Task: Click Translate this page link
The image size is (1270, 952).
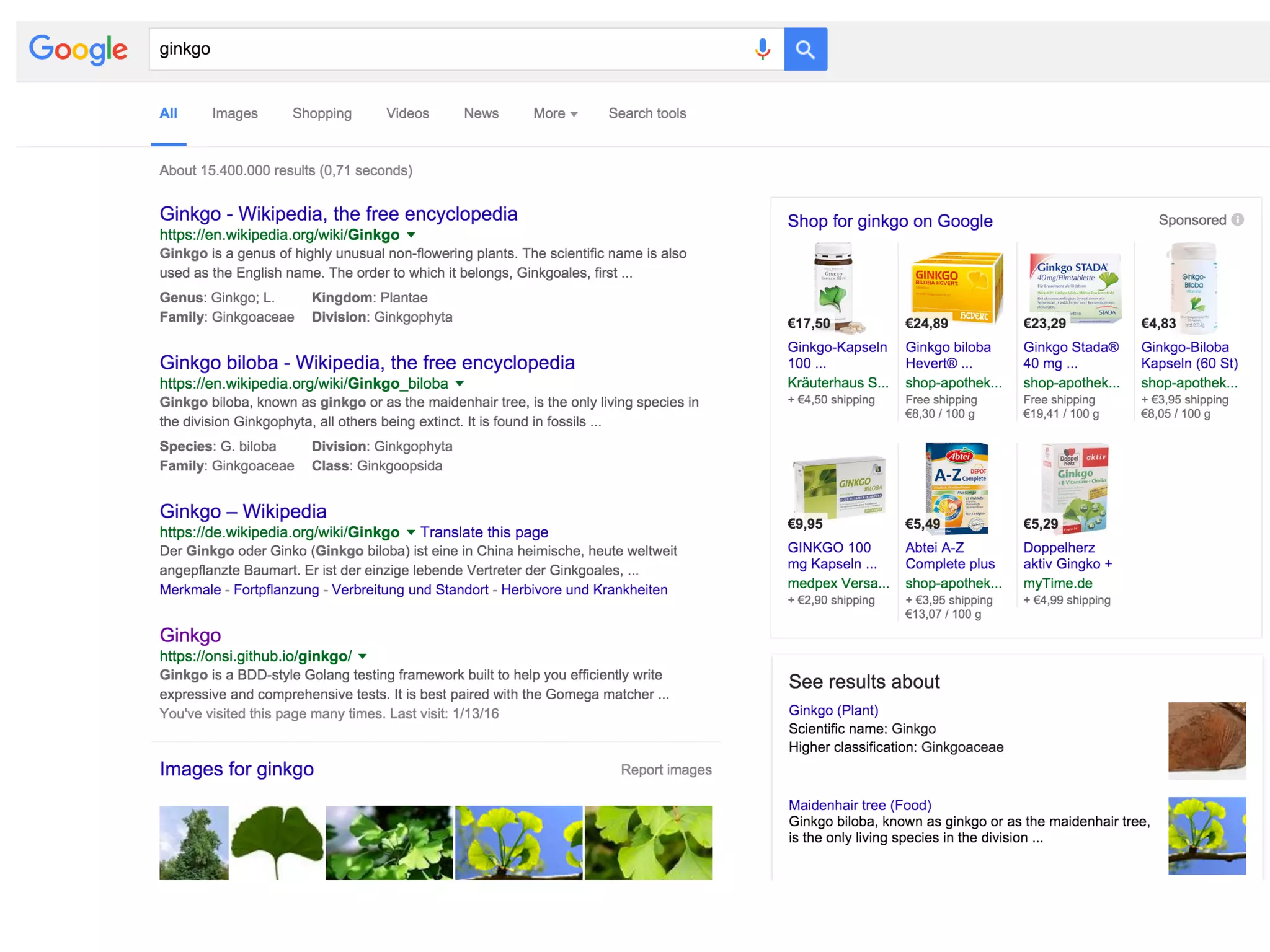Action: pyautogui.click(x=484, y=532)
